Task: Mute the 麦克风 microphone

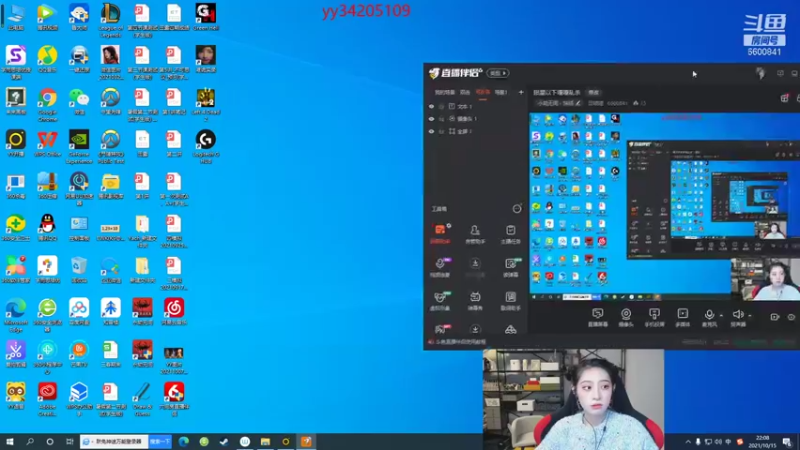Action: 709,316
